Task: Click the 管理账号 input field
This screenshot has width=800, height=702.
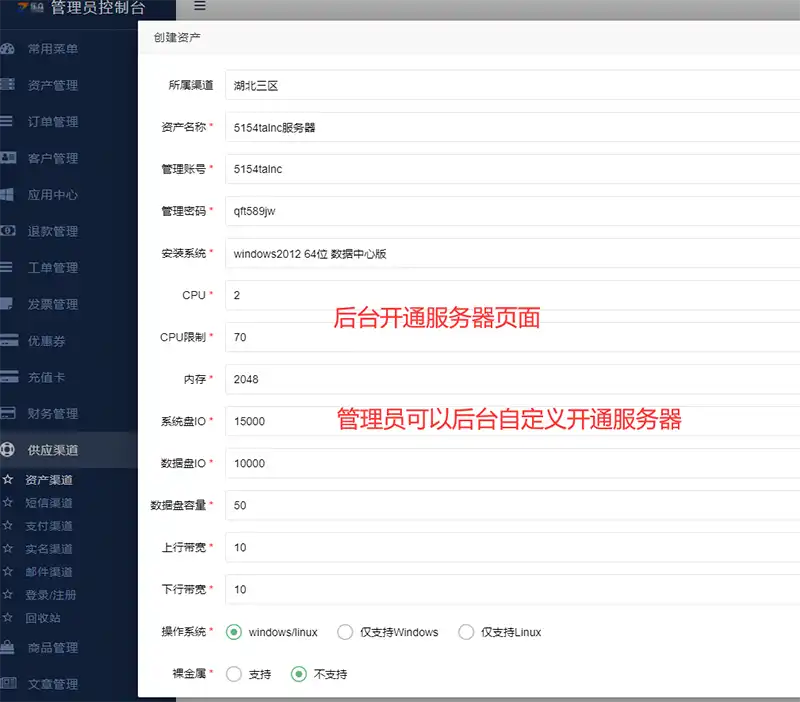Action: point(512,169)
